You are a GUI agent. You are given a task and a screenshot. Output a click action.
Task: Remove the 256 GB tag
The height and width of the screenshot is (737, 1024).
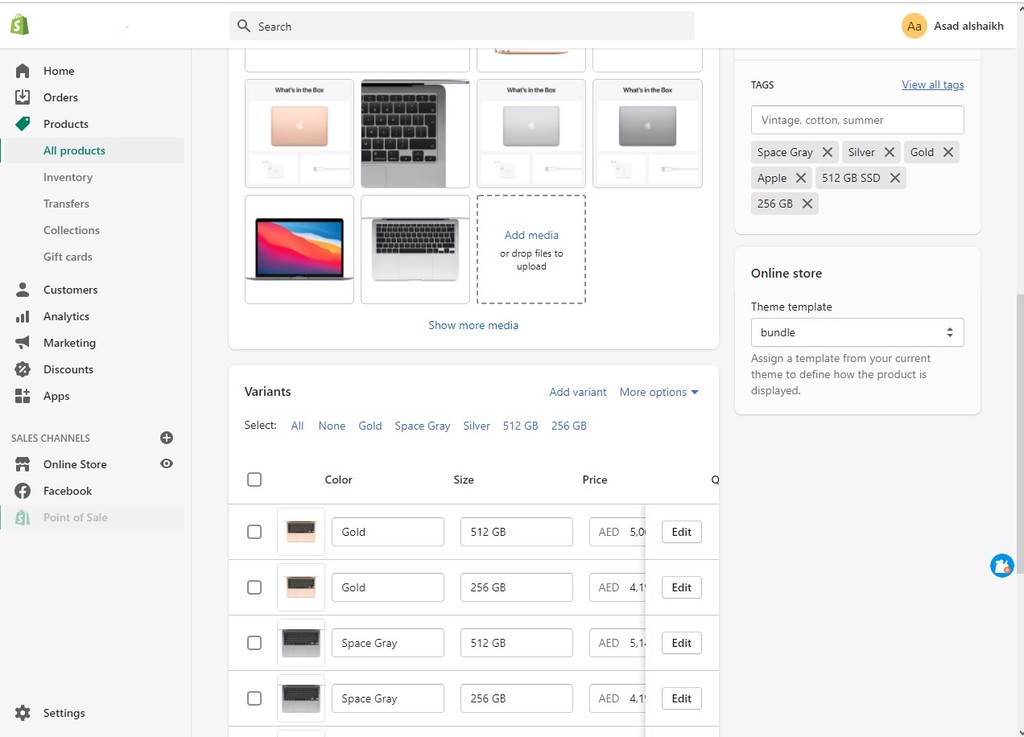(807, 204)
